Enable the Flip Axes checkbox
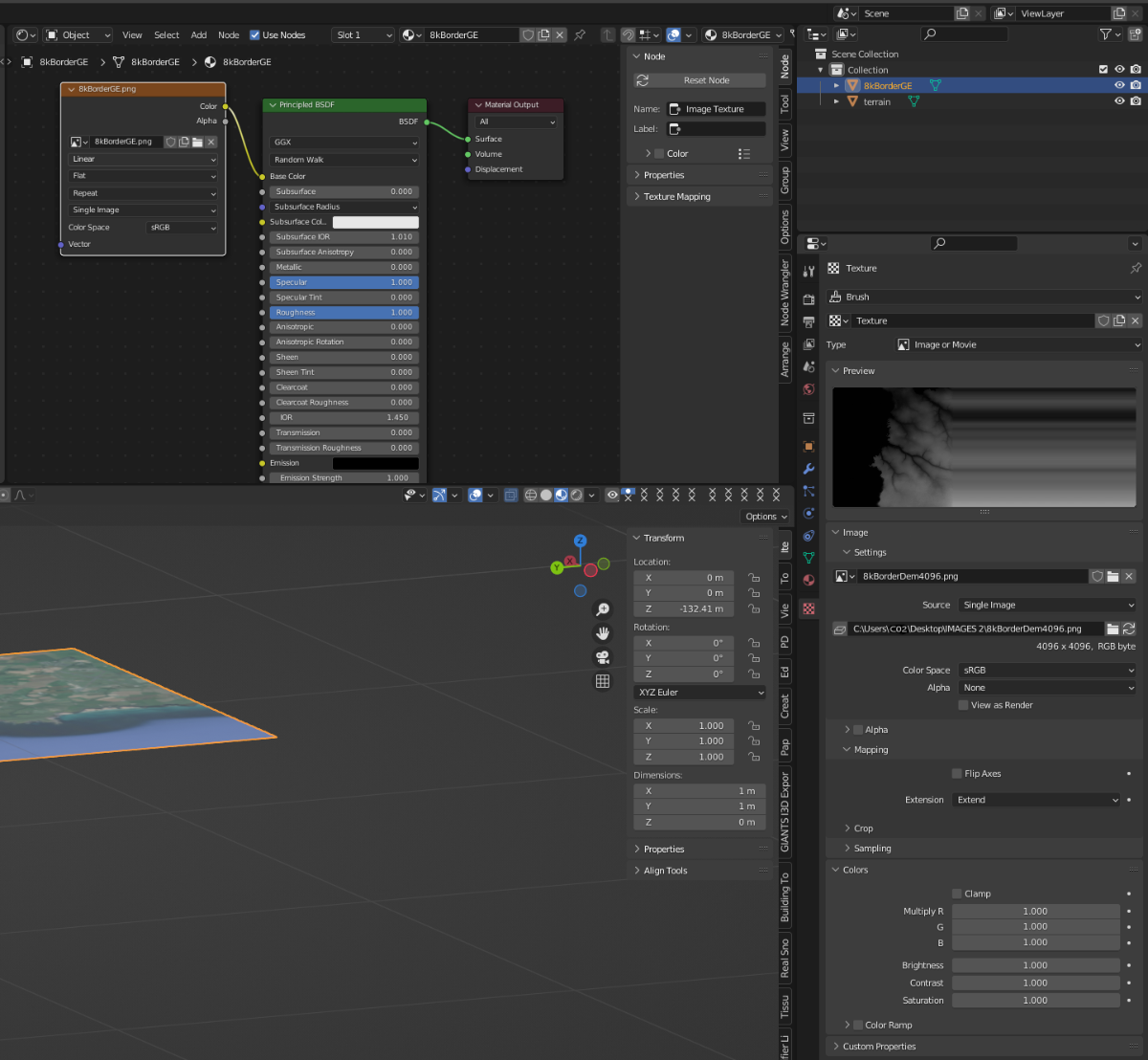Screen dimensions: 1148x1060 [x=957, y=774]
